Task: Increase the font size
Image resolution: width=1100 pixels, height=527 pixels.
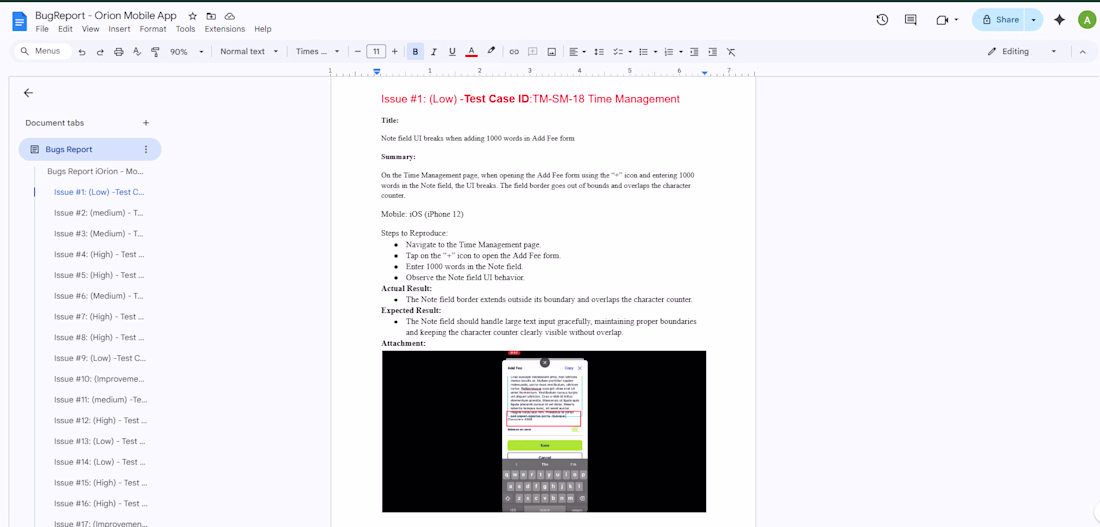Action: point(395,51)
